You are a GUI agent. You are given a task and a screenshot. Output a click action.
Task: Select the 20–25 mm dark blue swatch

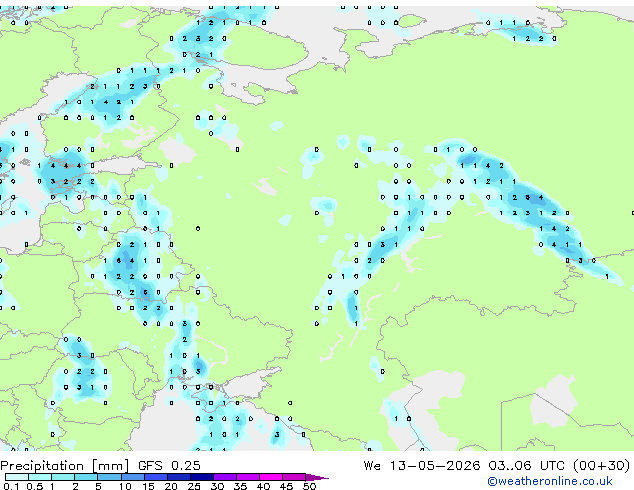tap(179, 477)
